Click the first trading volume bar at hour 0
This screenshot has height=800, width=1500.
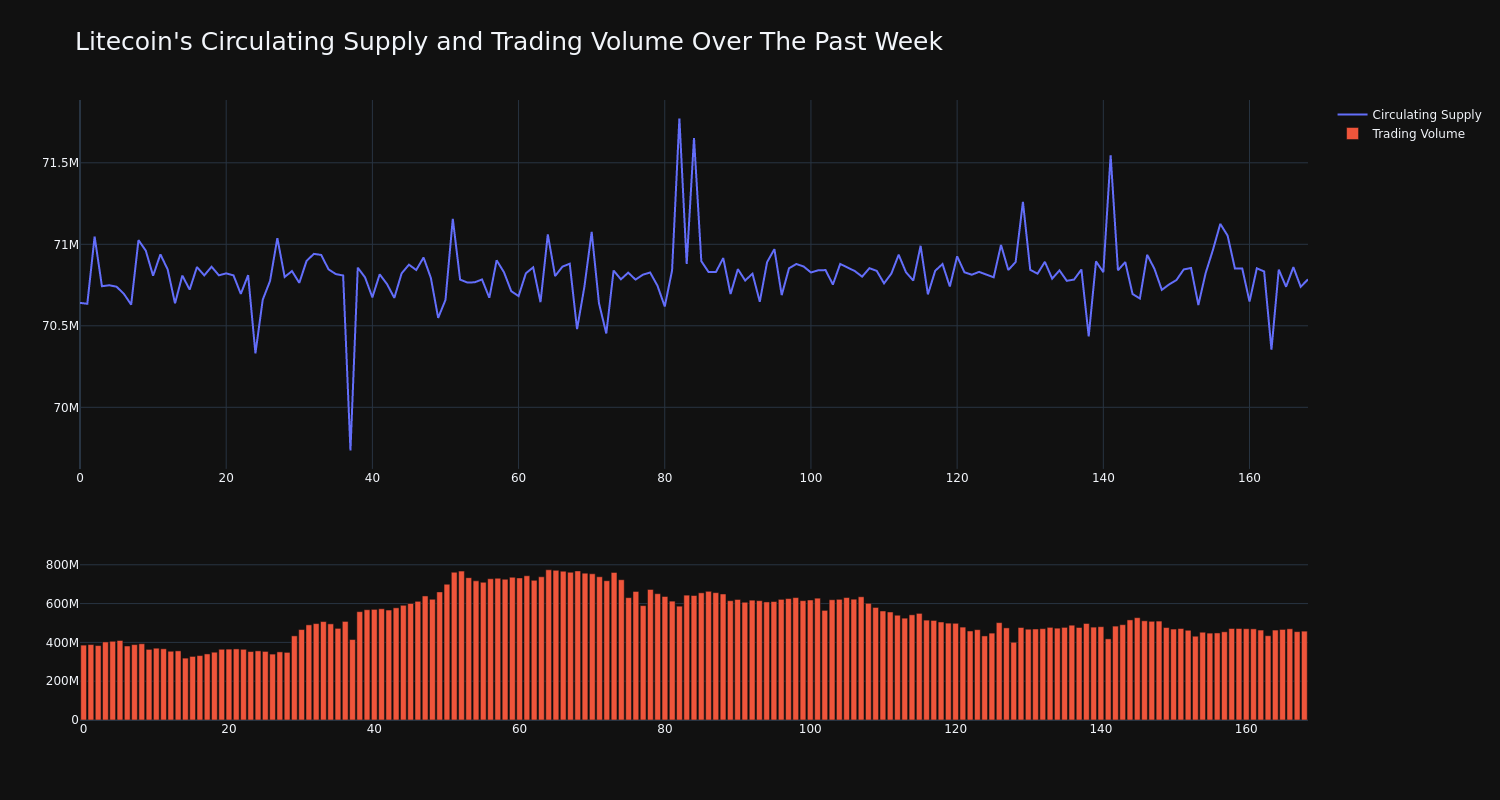[x=83, y=682]
